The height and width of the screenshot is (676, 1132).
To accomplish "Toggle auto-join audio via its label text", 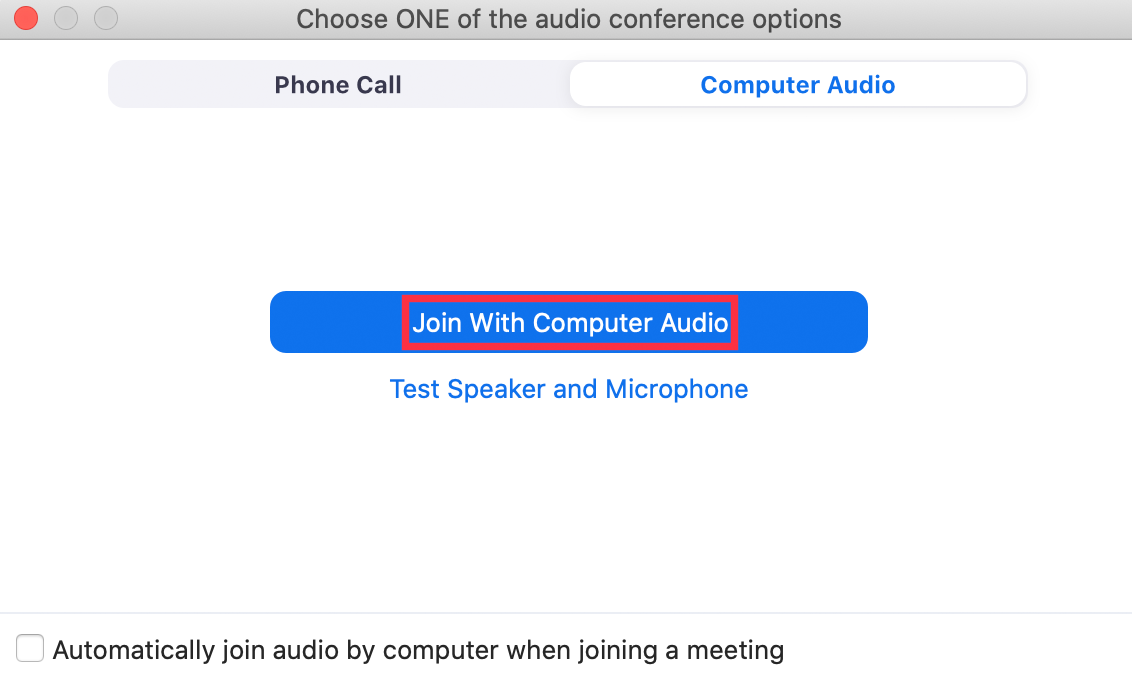I will [x=418, y=650].
